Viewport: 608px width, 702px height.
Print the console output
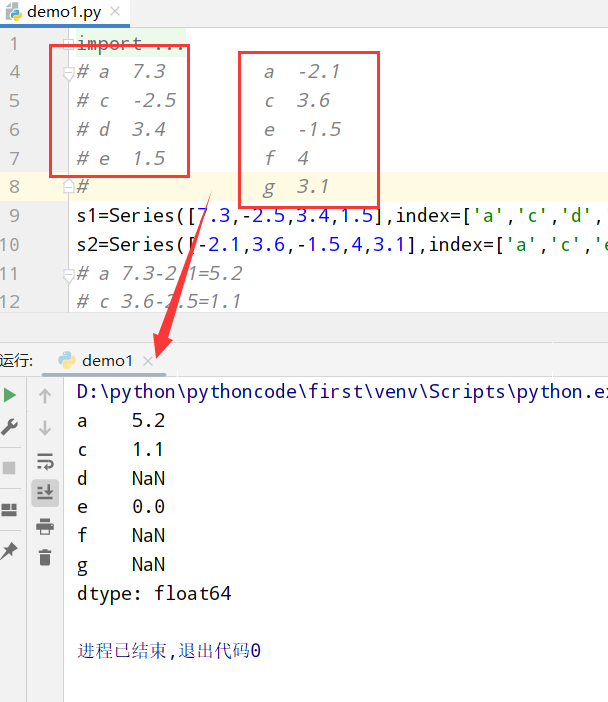point(45,526)
